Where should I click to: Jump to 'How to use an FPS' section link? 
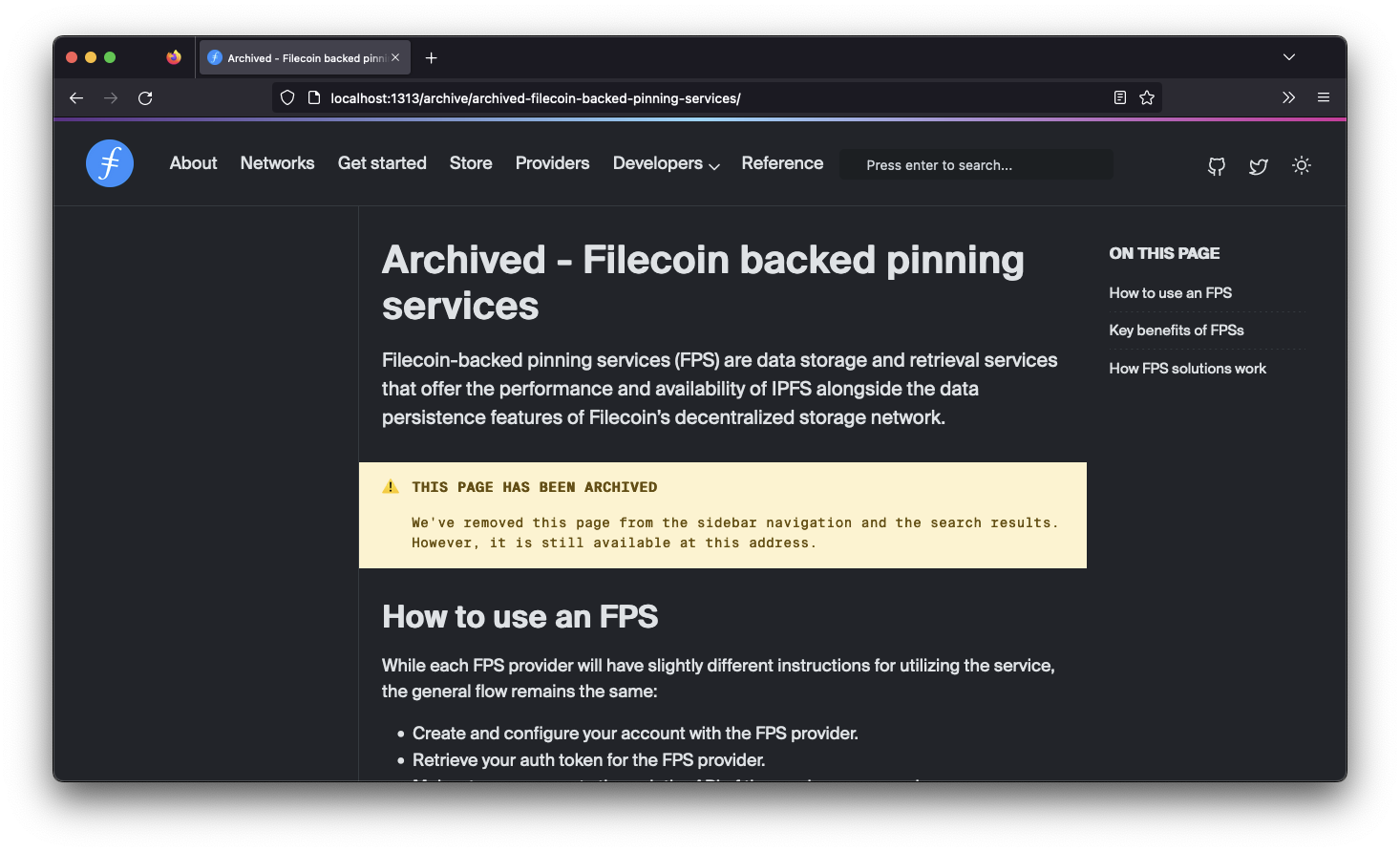1171,293
